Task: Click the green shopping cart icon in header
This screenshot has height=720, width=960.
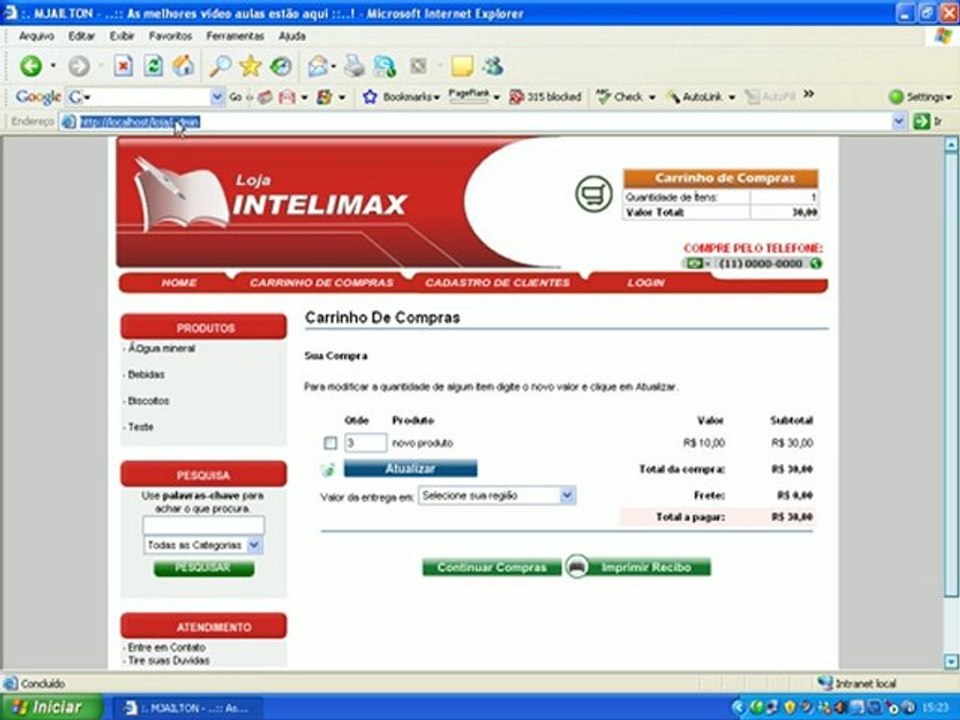Action: pos(593,193)
